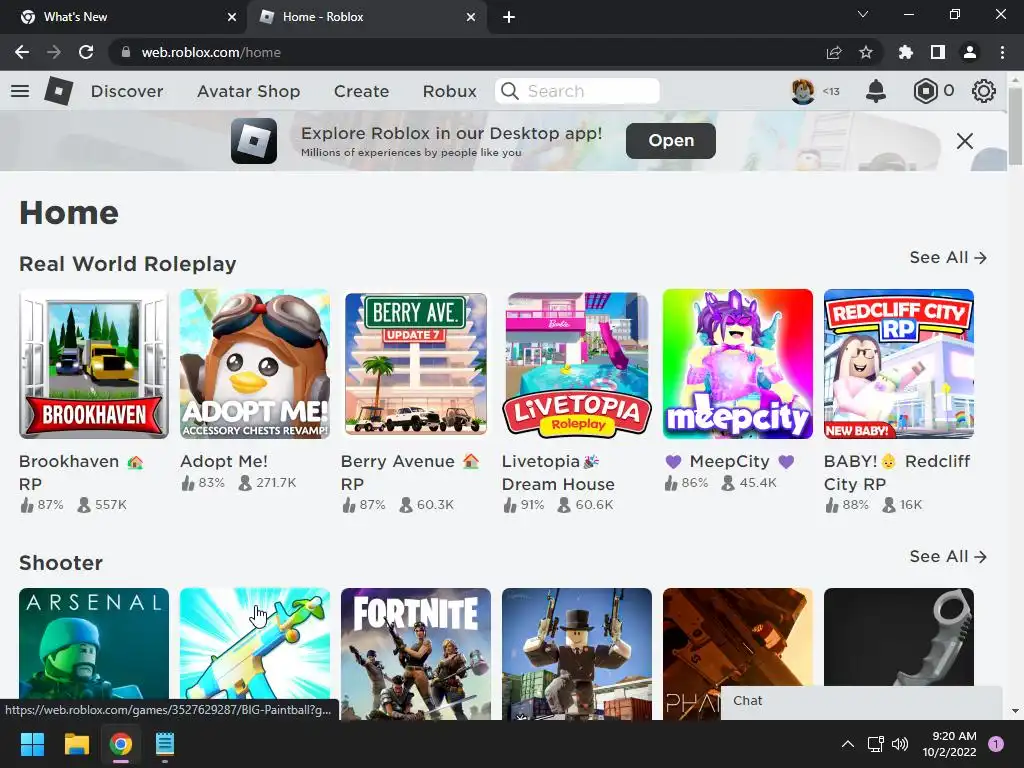Open the volume speaker tray icon
1024x768 pixels.
900,744
